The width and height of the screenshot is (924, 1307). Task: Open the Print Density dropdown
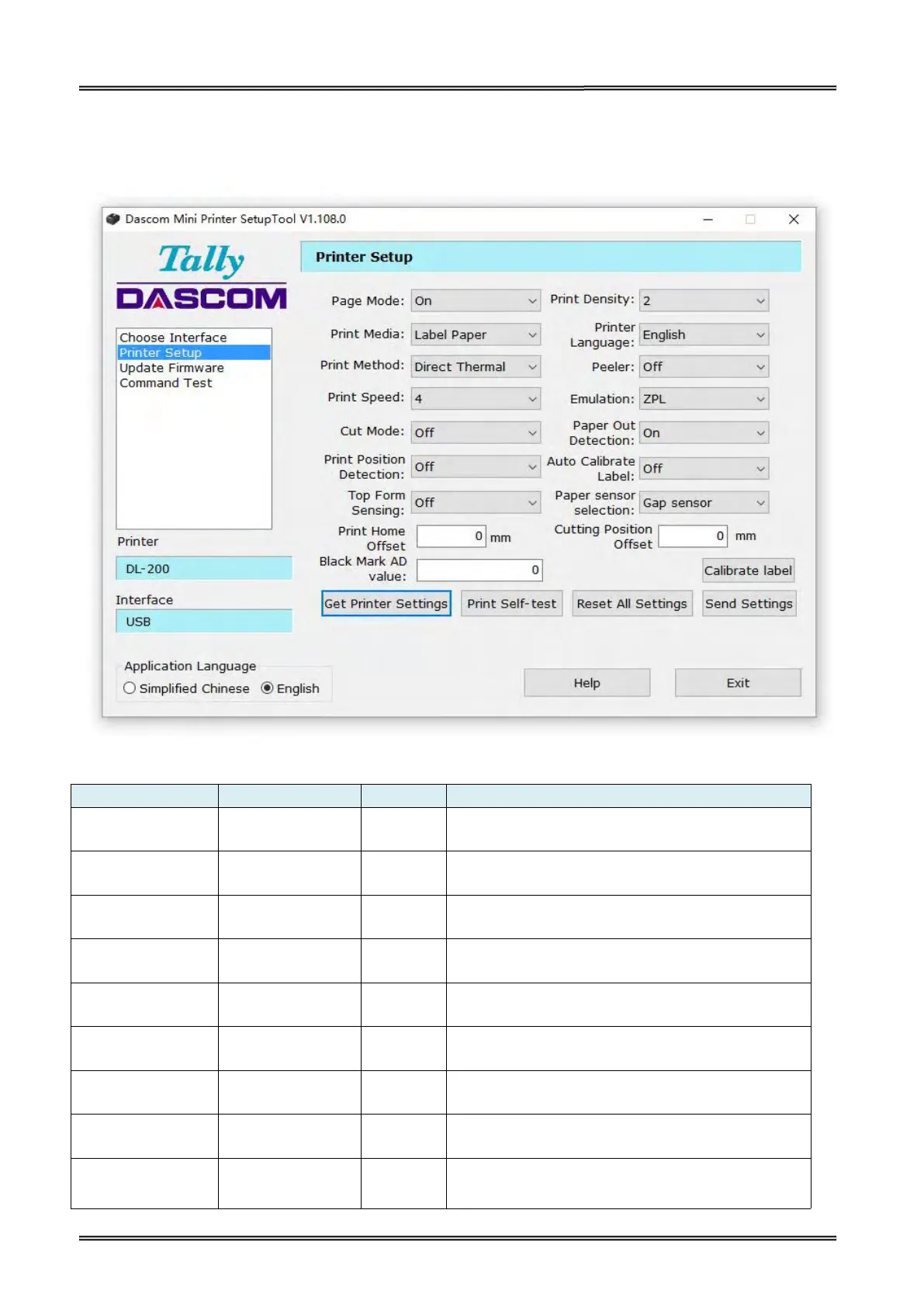[x=704, y=301]
